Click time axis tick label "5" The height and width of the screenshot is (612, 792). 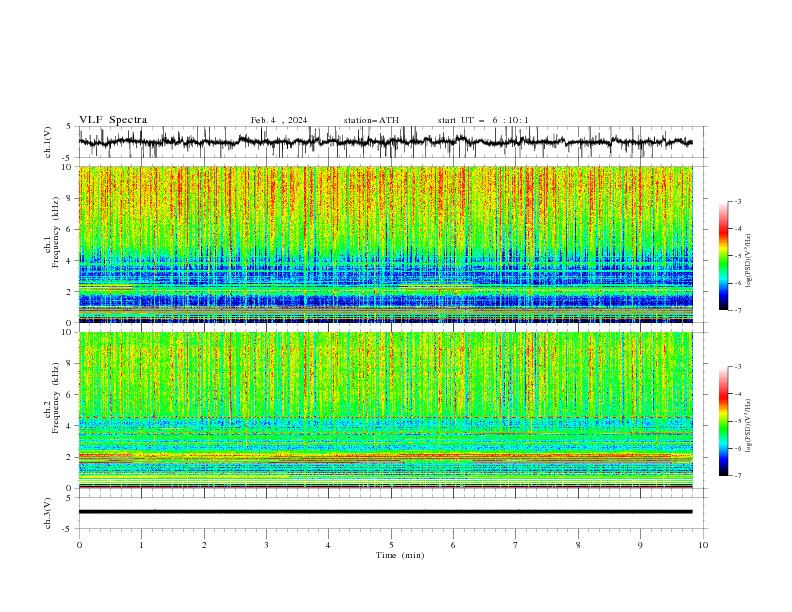pos(391,545)
